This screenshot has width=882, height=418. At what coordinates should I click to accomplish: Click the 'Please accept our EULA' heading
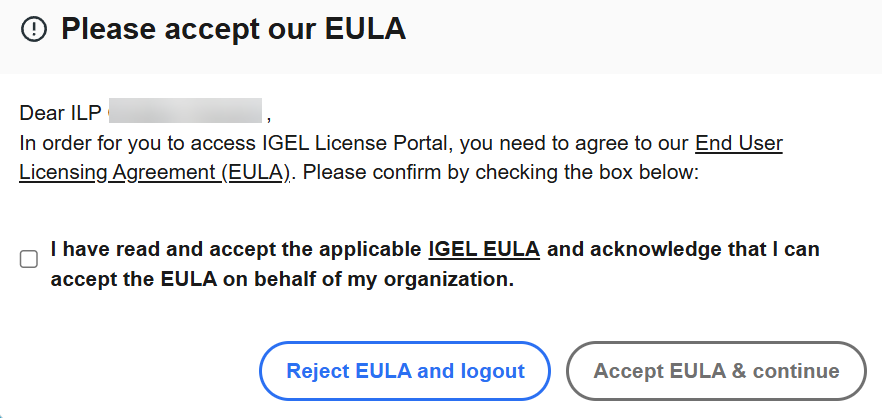tap(233, 30)
